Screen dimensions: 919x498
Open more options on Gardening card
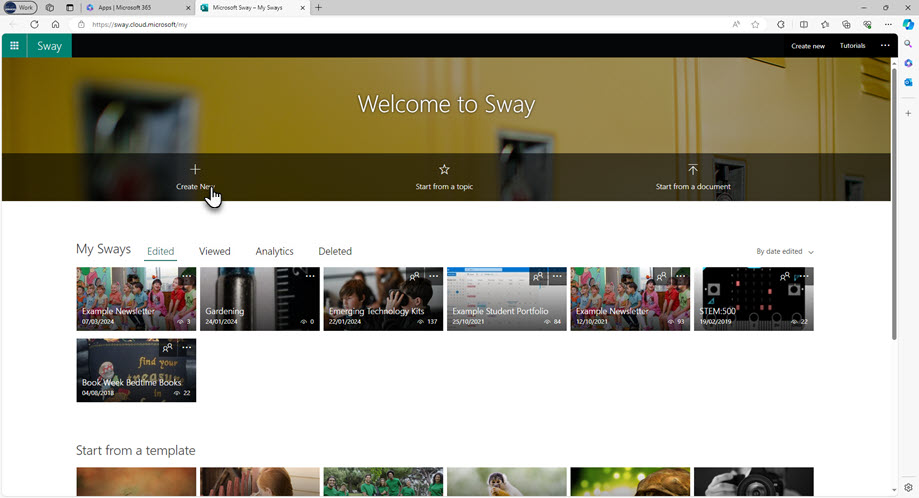click(310, 276)
